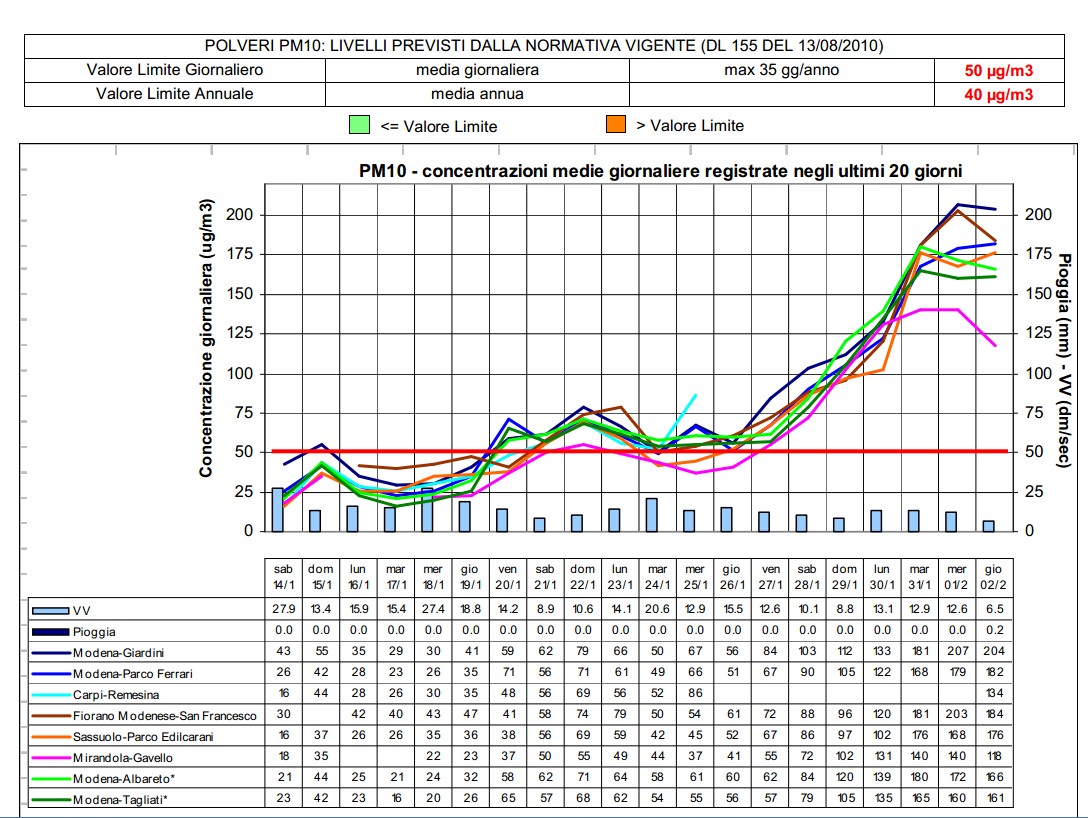Click the Modena-Giardini legend line marker
The width and height of the screenshot is (1088, 818).
[51, 652]
